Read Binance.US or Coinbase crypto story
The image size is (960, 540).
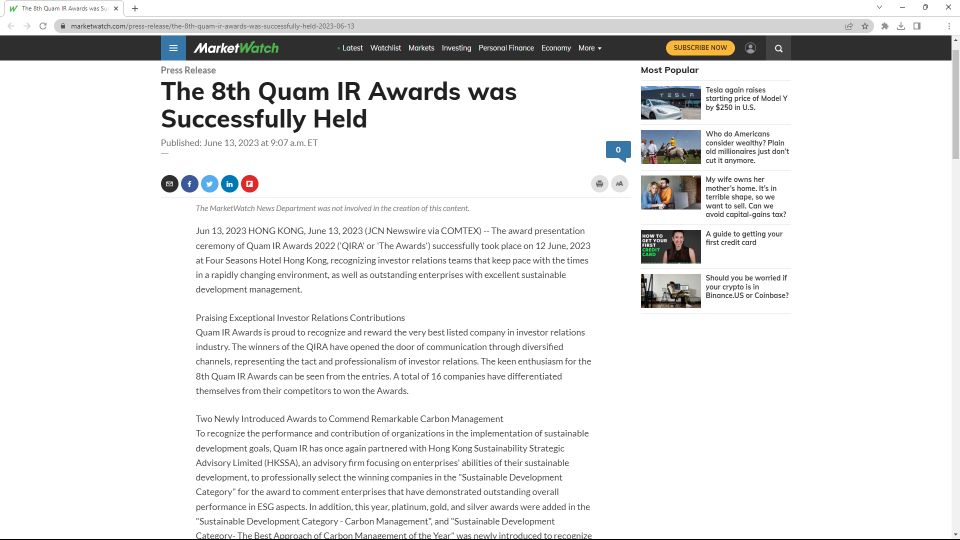(x=747, y=287)
